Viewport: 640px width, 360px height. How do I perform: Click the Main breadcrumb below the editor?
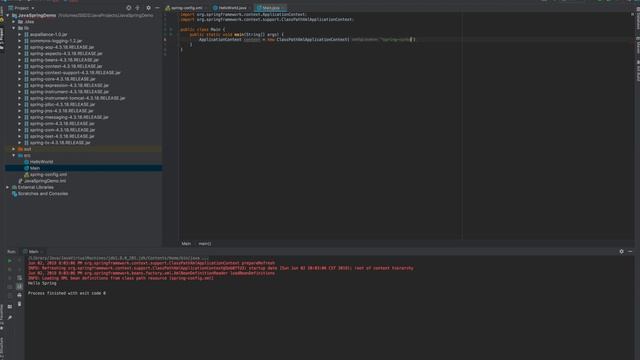(x=186, y=244)
